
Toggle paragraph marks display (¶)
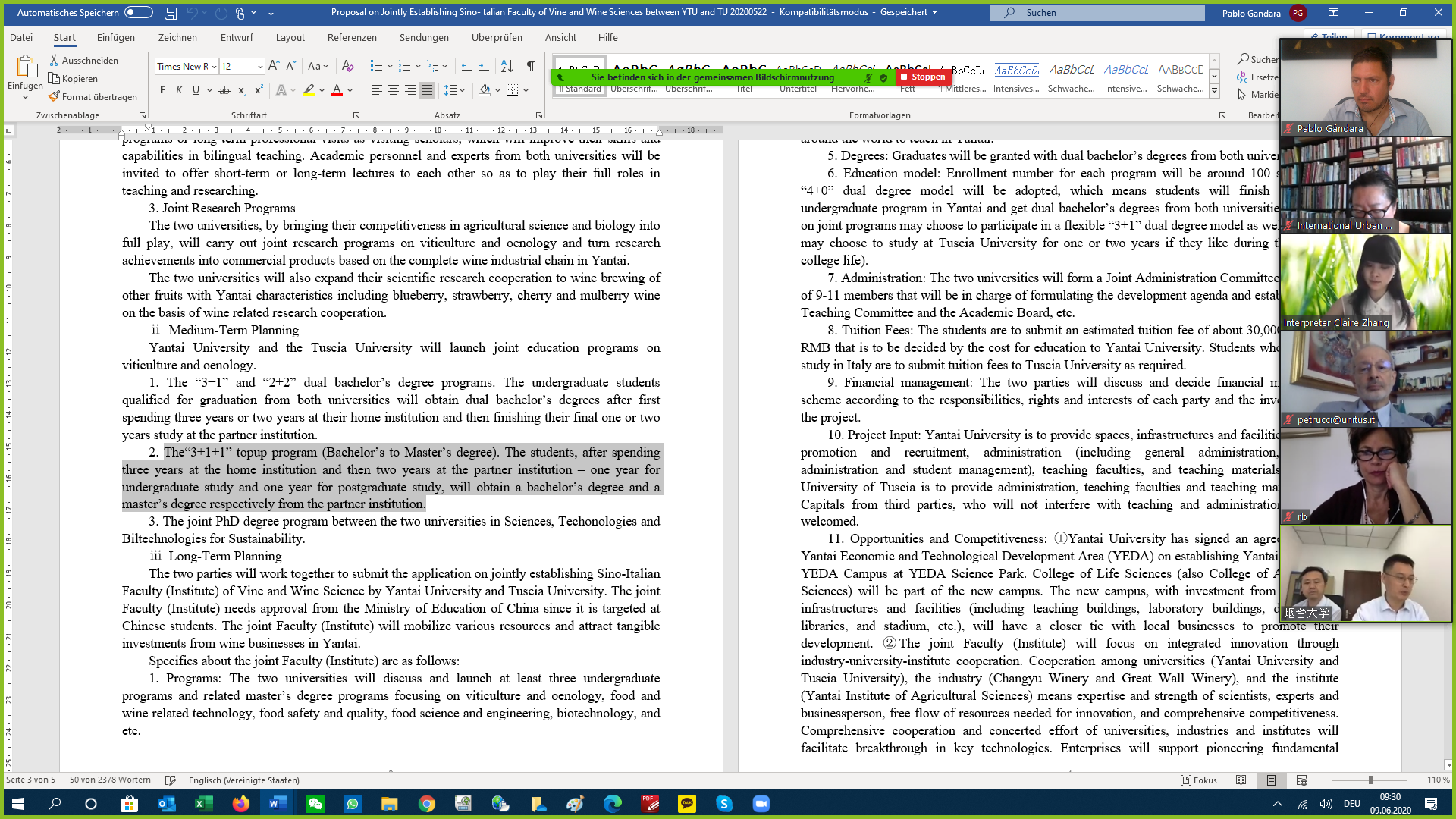(x=531, y=66)
